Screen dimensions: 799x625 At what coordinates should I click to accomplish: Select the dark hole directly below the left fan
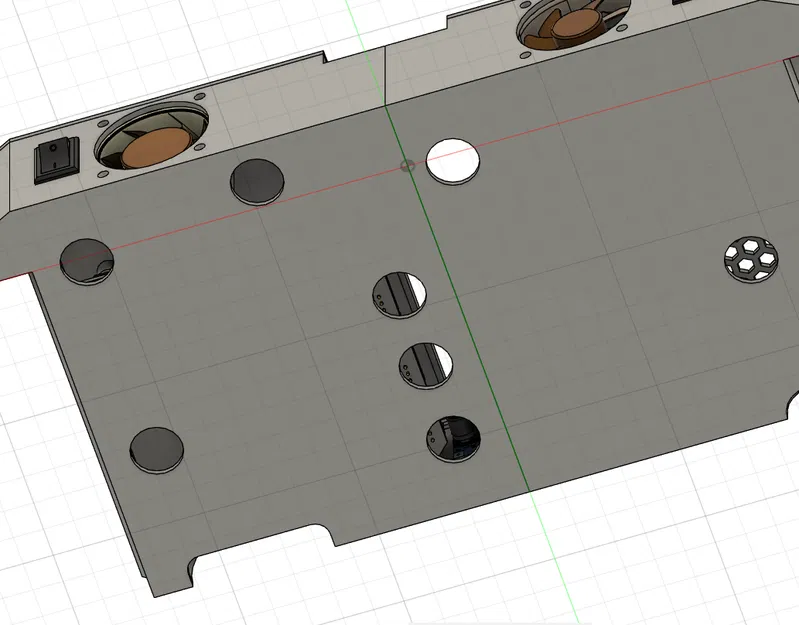click(257, 182)
